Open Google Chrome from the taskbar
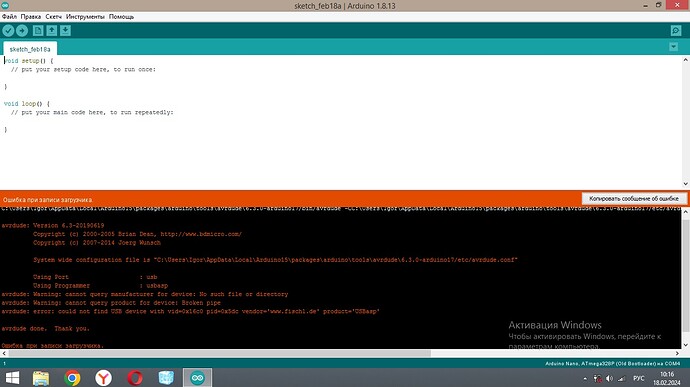This screenshot has width=690, height=387. [72, 378]
